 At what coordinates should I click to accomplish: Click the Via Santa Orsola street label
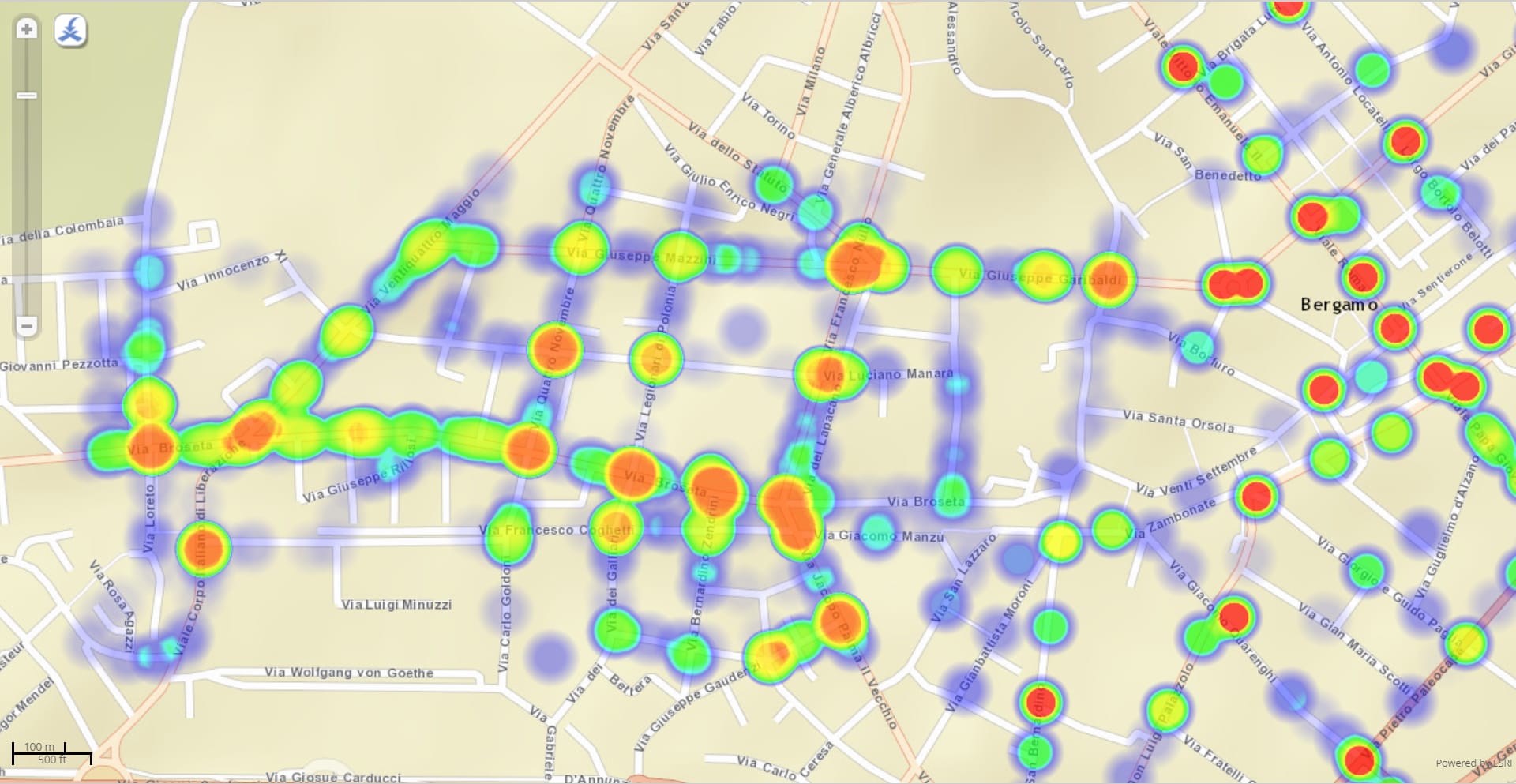(1178, 421)
